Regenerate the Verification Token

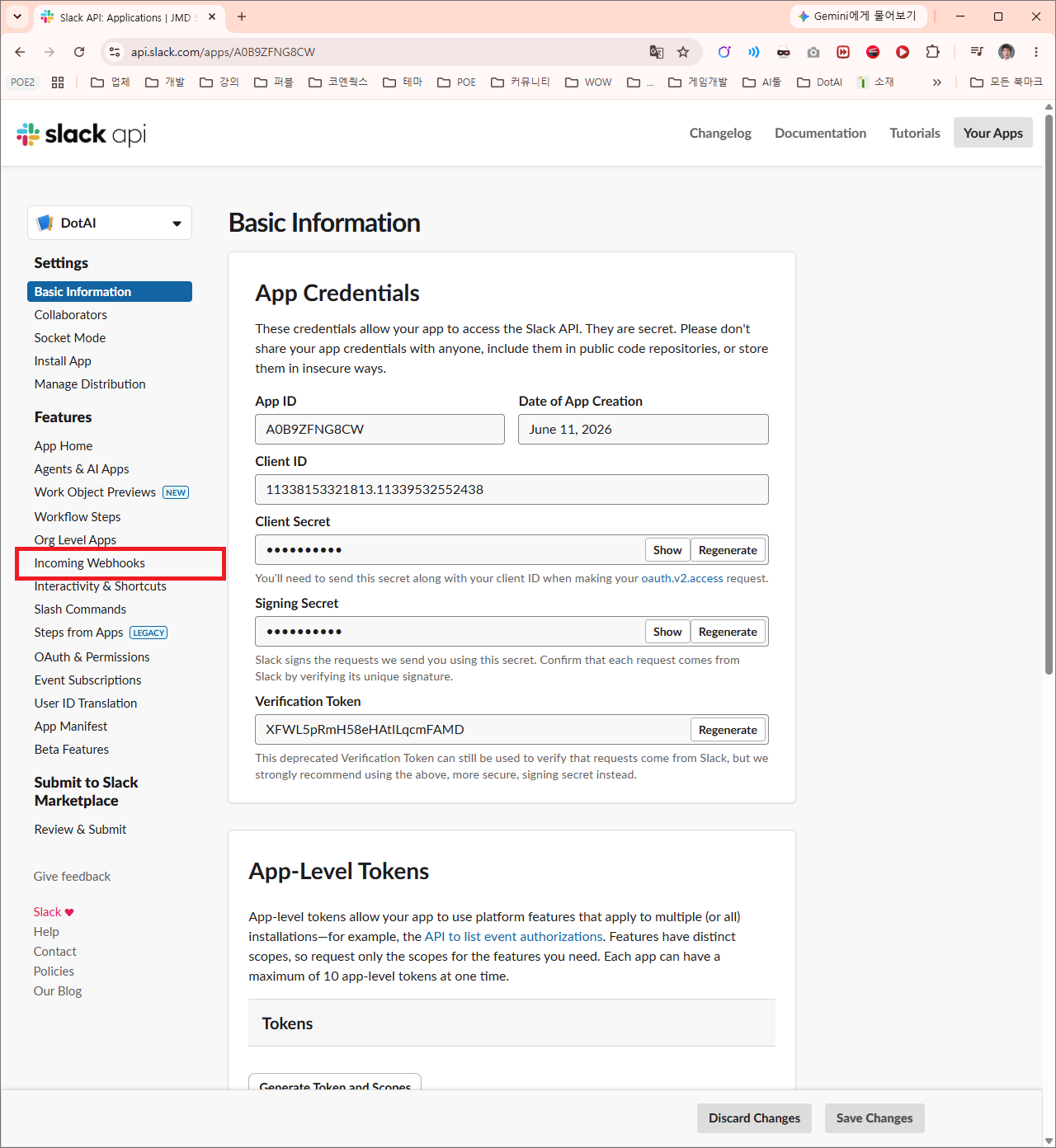point(728,730)
